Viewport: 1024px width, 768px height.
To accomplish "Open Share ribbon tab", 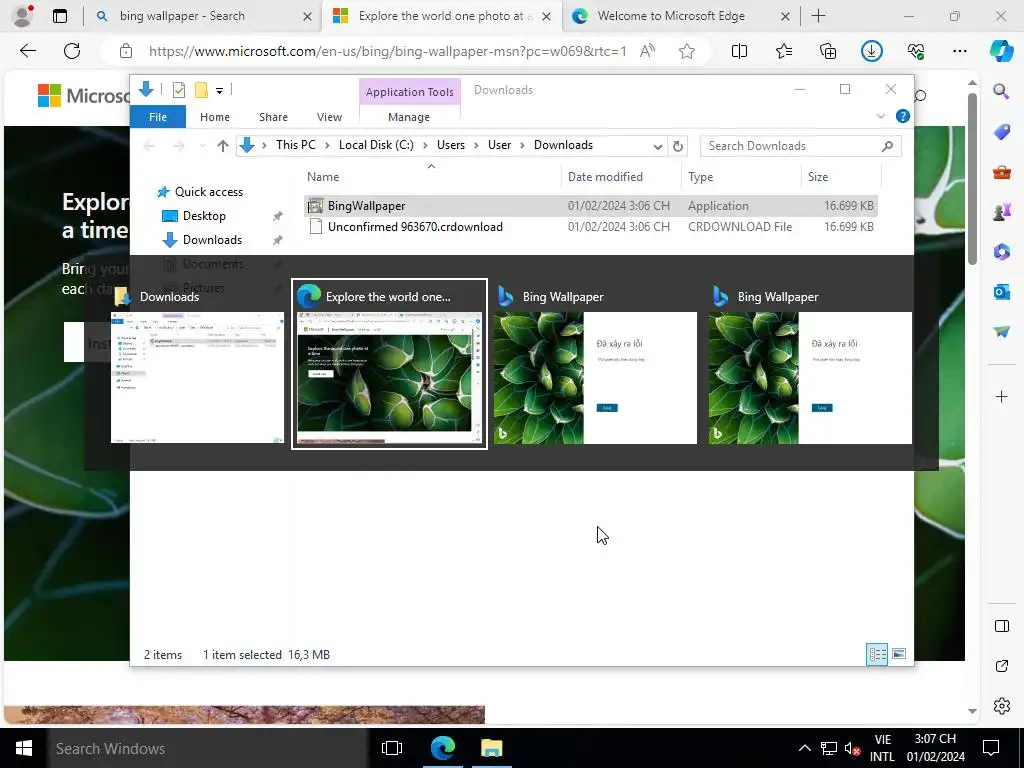I will [x=273, y=117].
